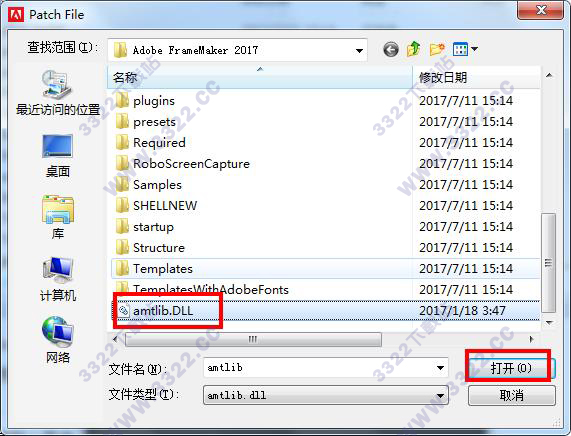The image size is (571, 436).
Task: Select the amtlib.DLL file
Action: click(x=163, y=311)
